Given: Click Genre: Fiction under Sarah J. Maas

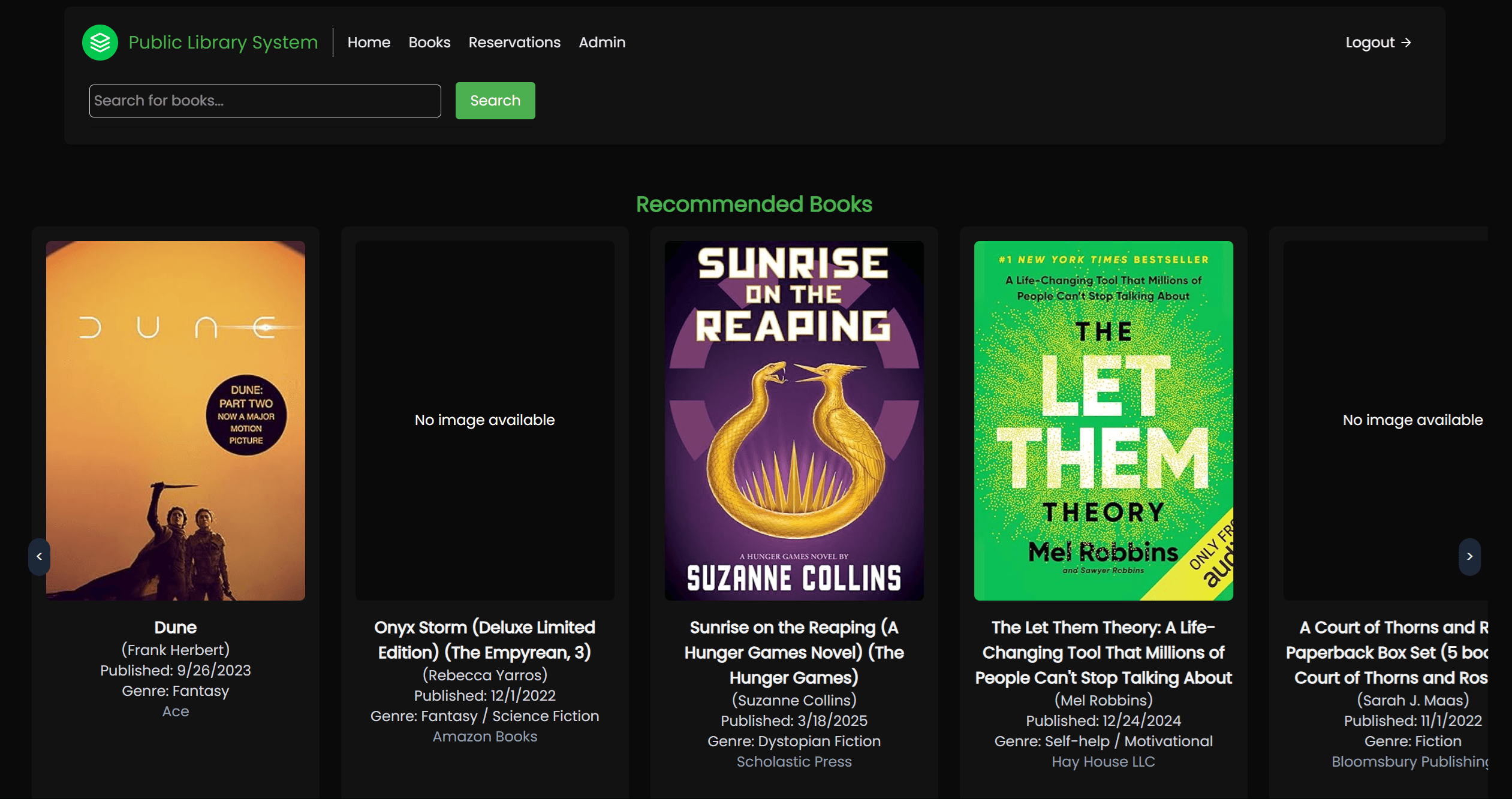Looking at the screenshot, I should pyautogui.click(x=1413, y=741).
